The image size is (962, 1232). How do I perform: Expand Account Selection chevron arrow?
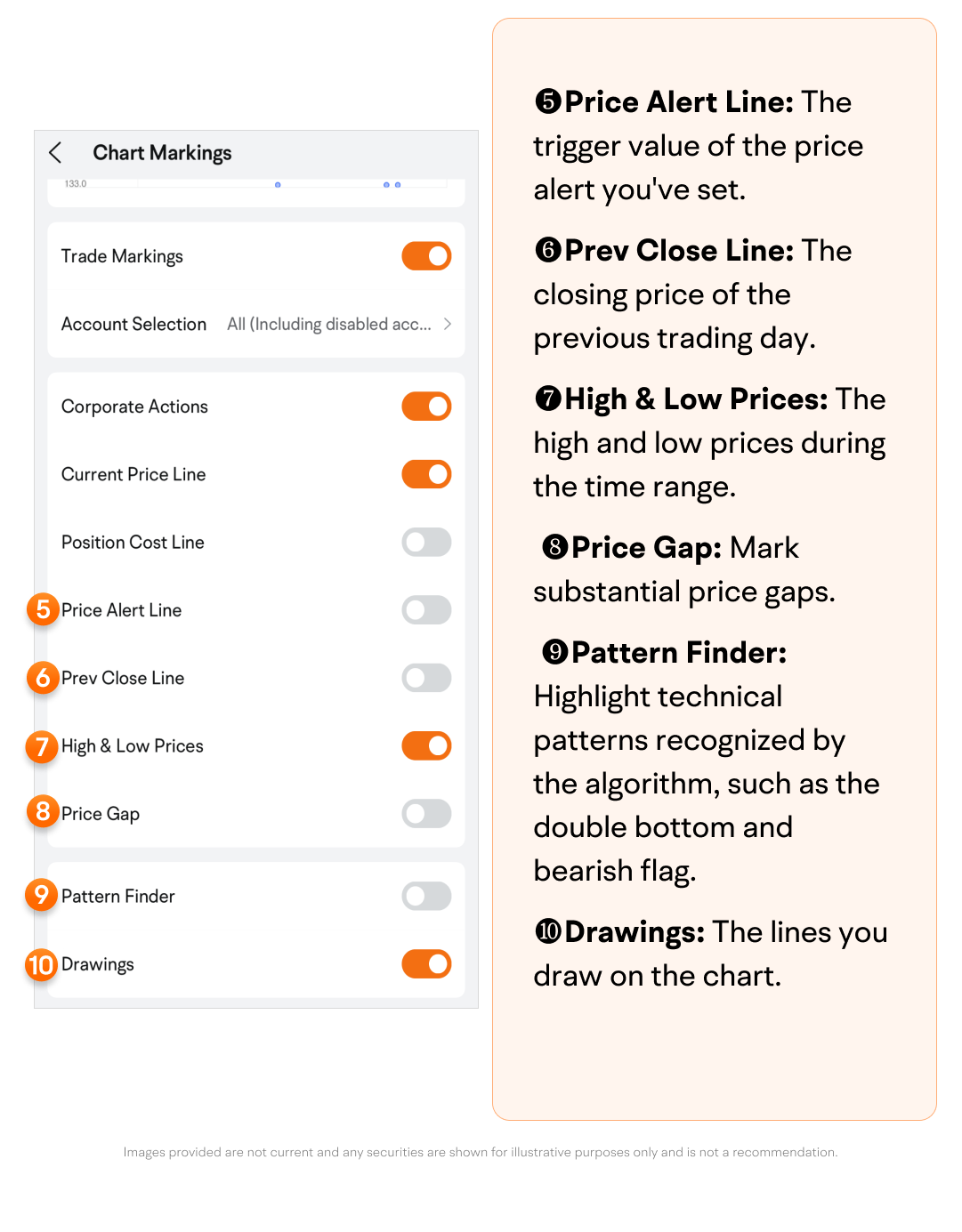(x=448, y=325)
